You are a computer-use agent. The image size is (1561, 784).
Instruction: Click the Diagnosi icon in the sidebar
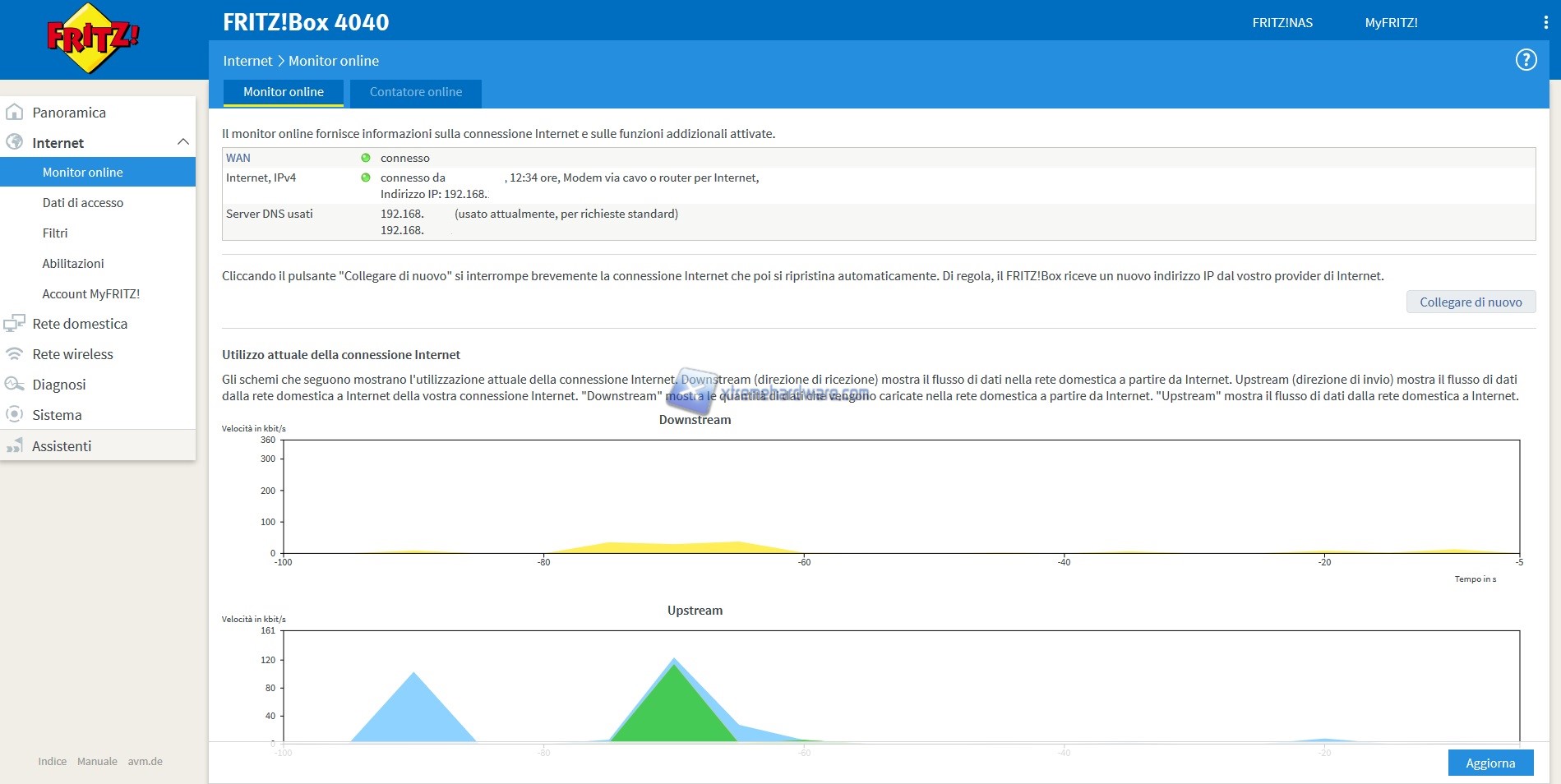(x=15, y=385)
